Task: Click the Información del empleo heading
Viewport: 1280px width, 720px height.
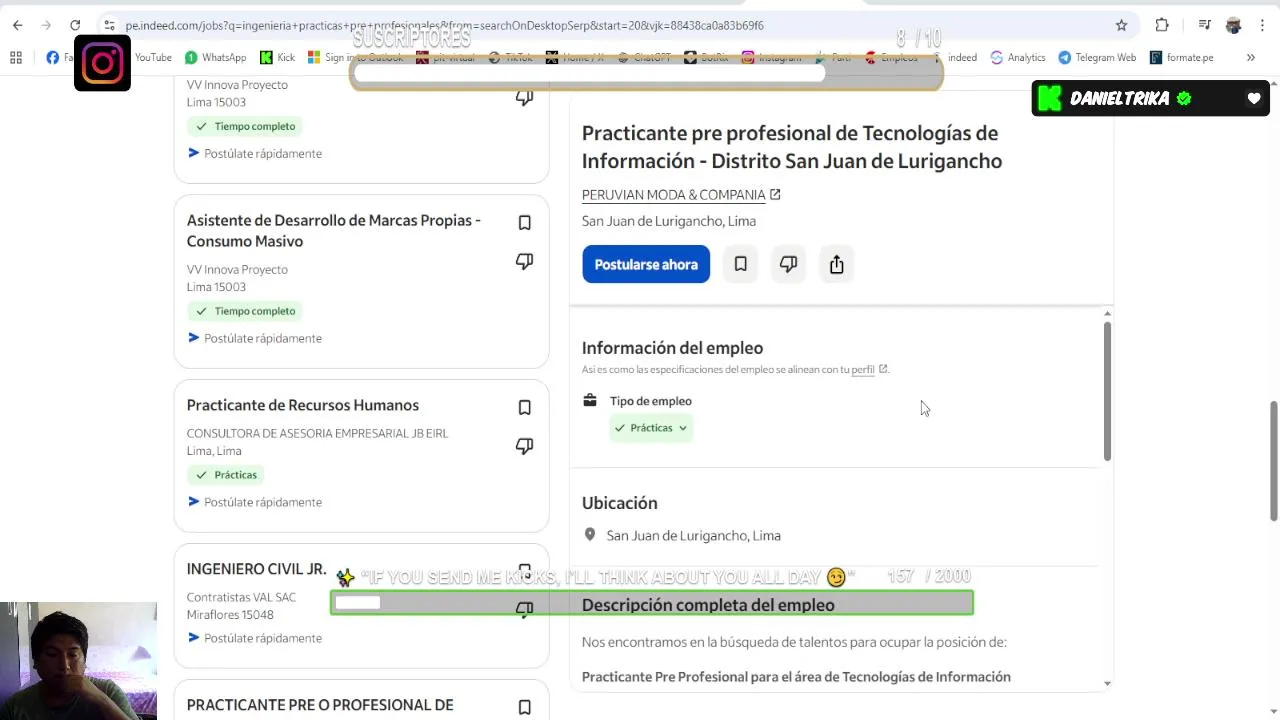Action: 672,348
